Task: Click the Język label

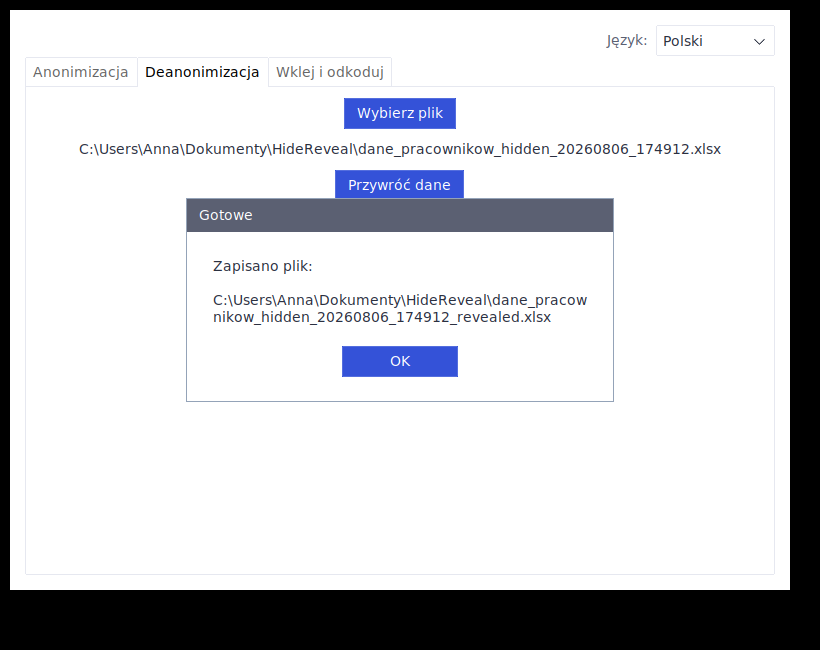Action: pos(627,41)
